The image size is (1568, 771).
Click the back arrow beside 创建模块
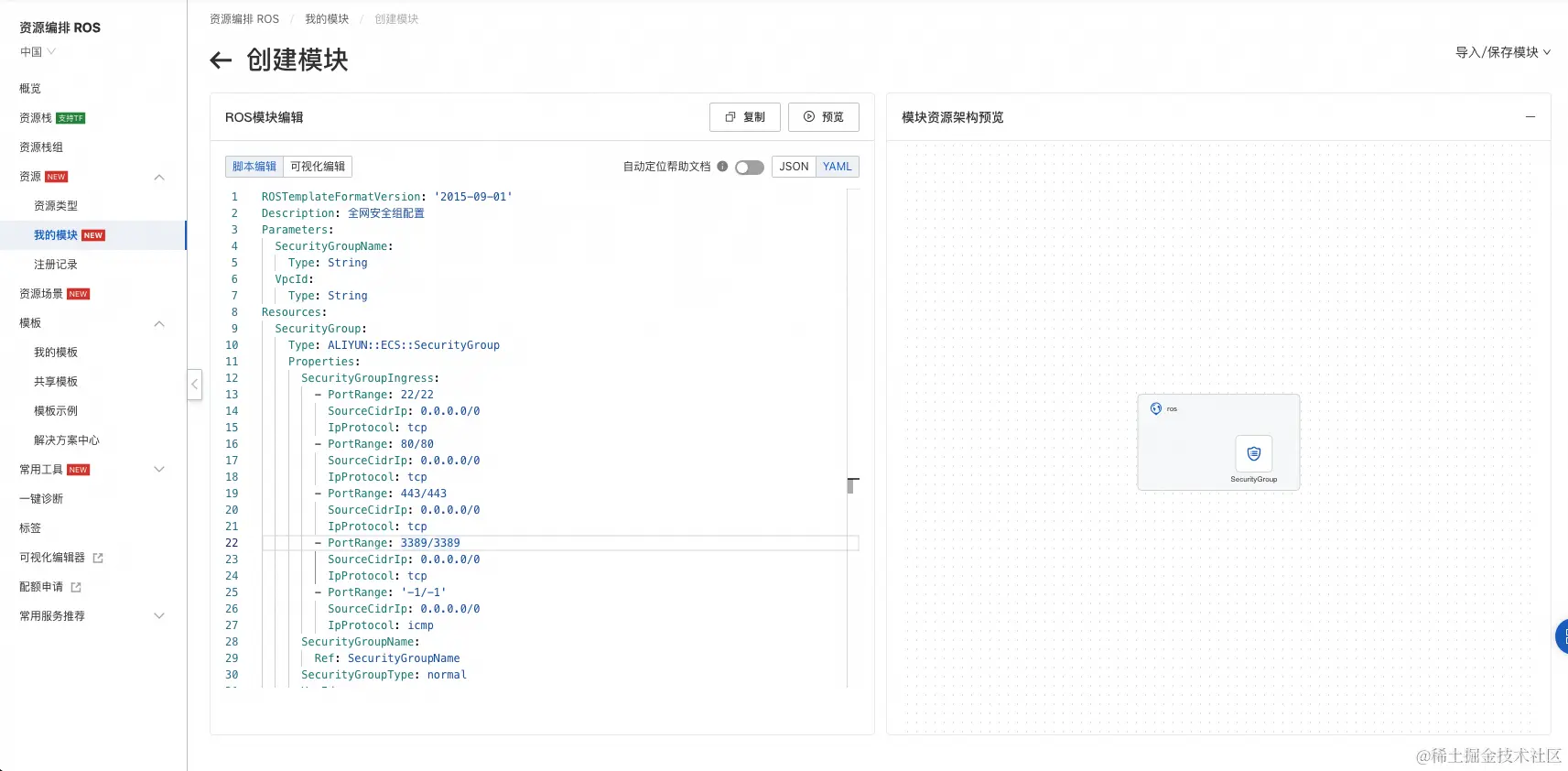[221, 60]
